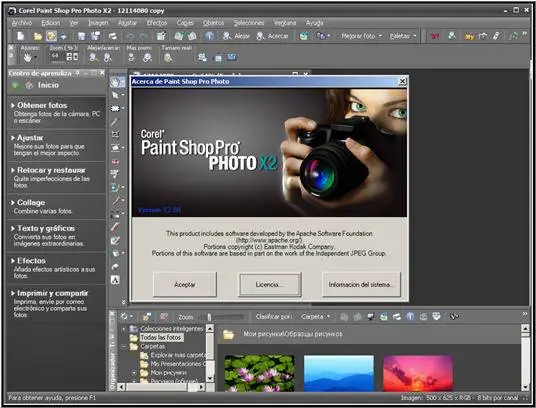Select the Red Eye tool

115,161
